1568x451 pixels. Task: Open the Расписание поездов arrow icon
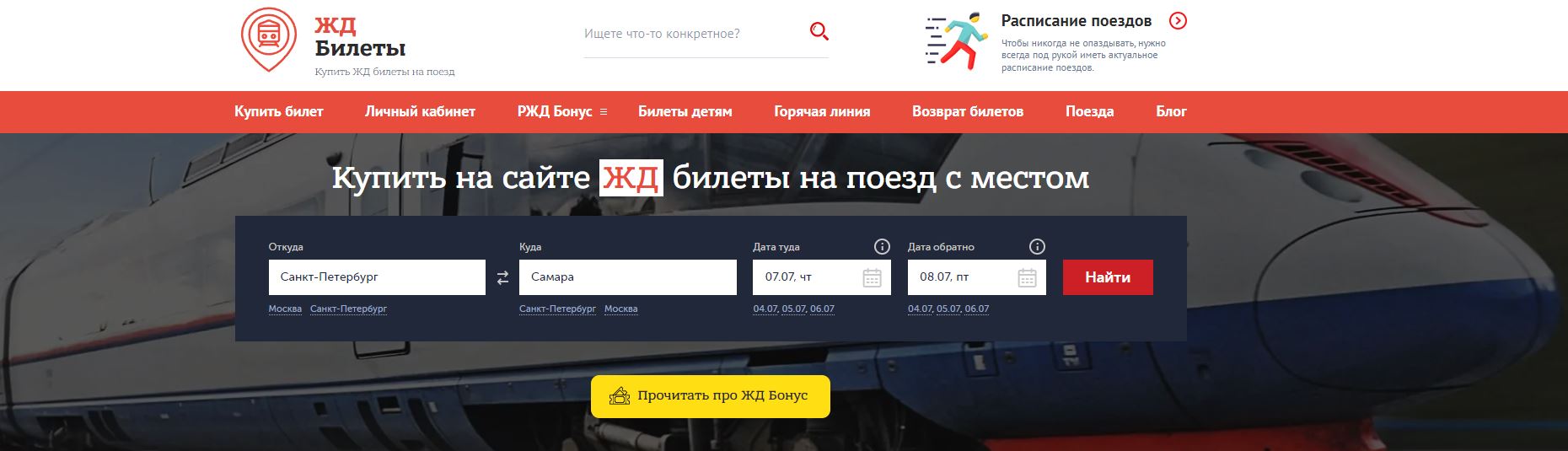coord(1178,21)
